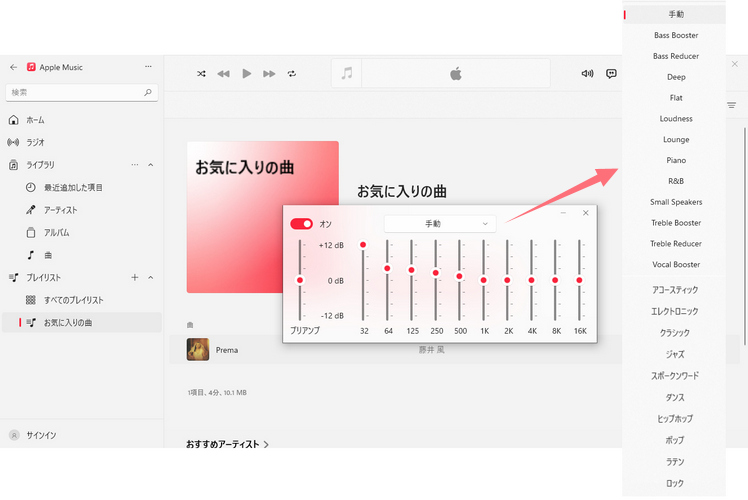Screen dimensions: 748x500
Task: Click the 32 Hz band slider handle
Action: tap(363, 245)
